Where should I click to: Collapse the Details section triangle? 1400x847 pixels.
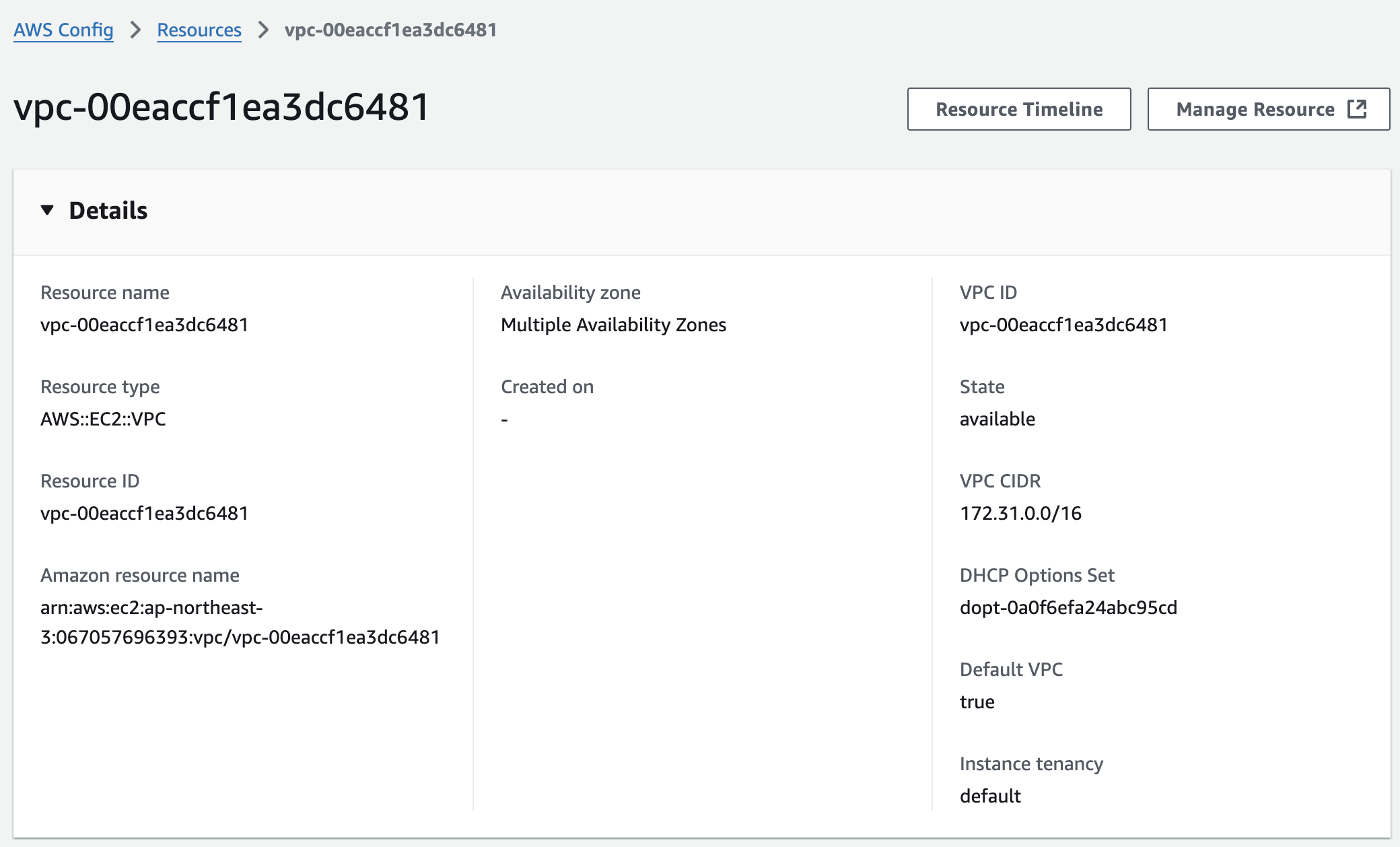[x=47, y=210]
